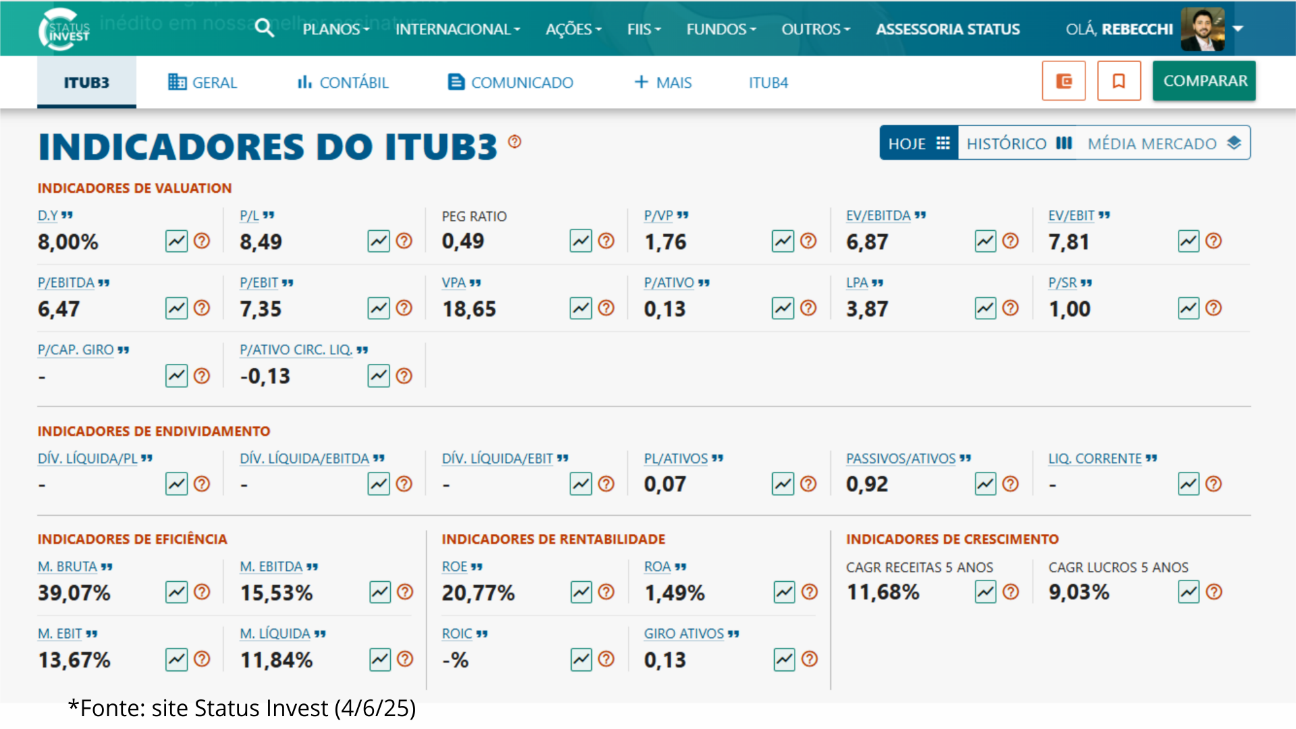Click the PASSIVOS/ATIVOS value 0,92
1296x729 pixels.
tap(867, 485)
